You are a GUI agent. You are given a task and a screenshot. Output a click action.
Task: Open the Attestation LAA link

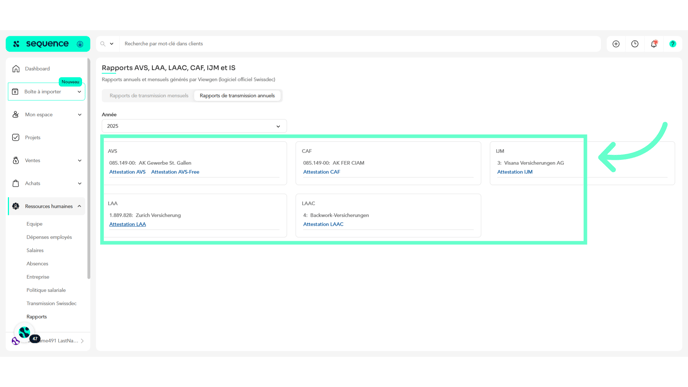tap(127, 224)
